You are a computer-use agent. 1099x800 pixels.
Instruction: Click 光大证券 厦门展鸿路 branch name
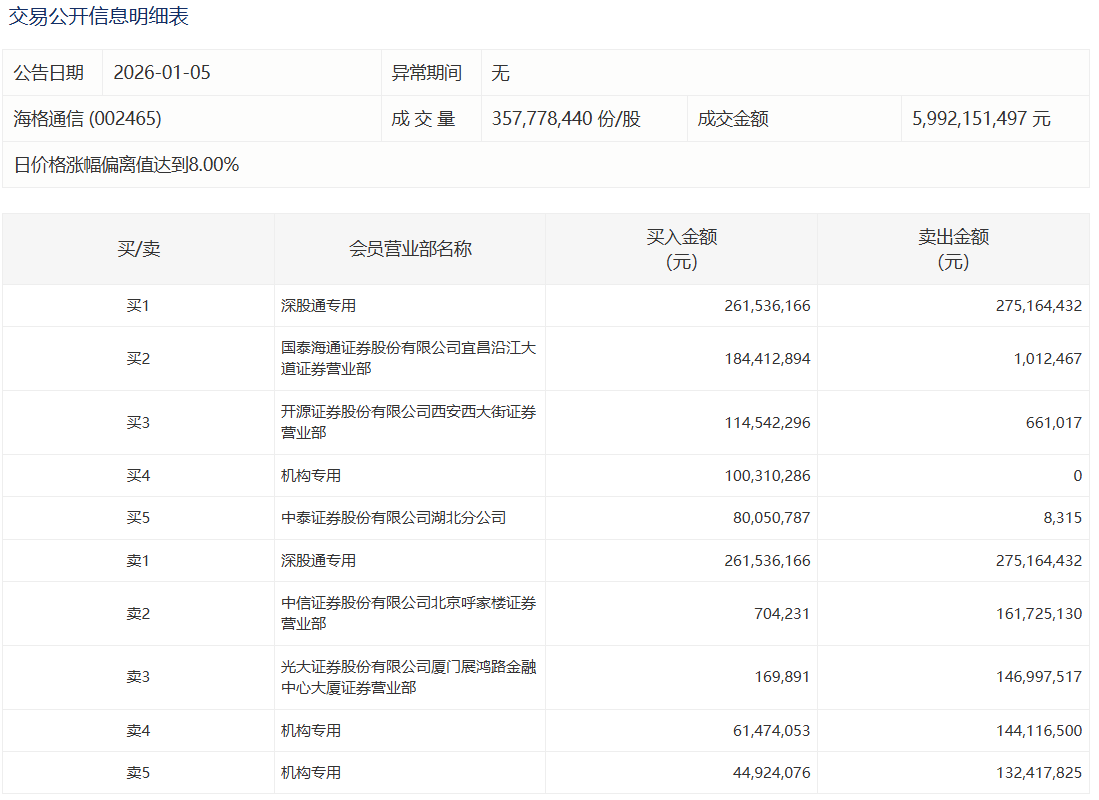click(408, 677)
